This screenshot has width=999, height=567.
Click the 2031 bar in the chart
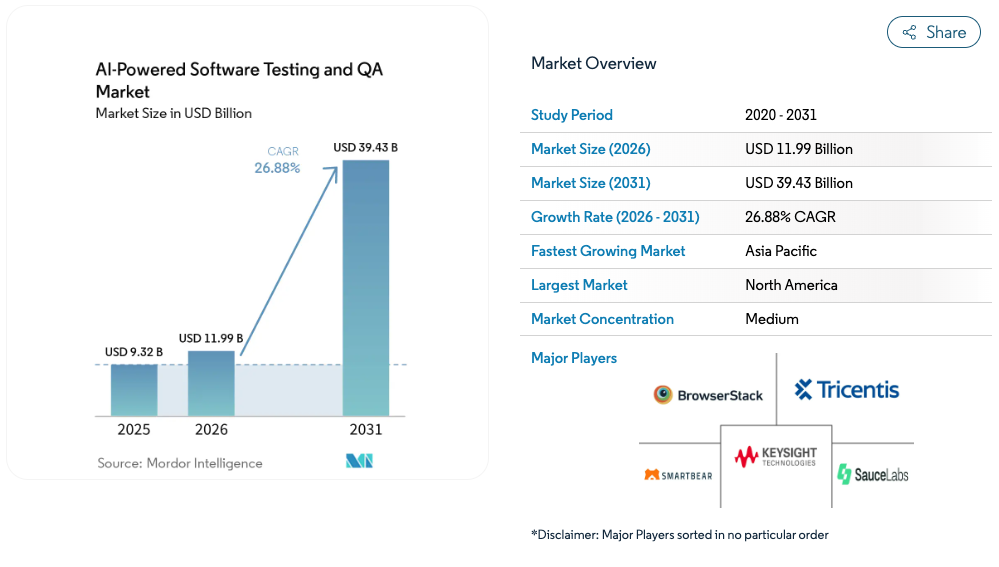click(366, 288)
